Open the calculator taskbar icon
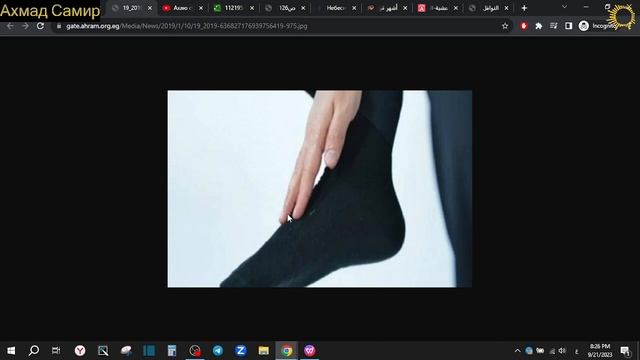The image size is (640, 360). pos(172,351)
